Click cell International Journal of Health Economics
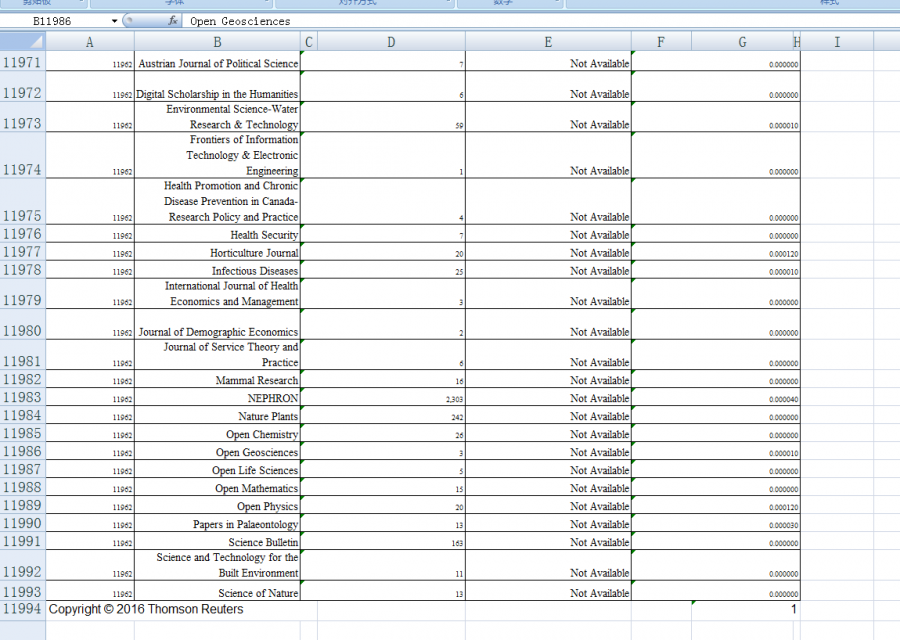This screenshot has height=640, width=900. point(218,294)
